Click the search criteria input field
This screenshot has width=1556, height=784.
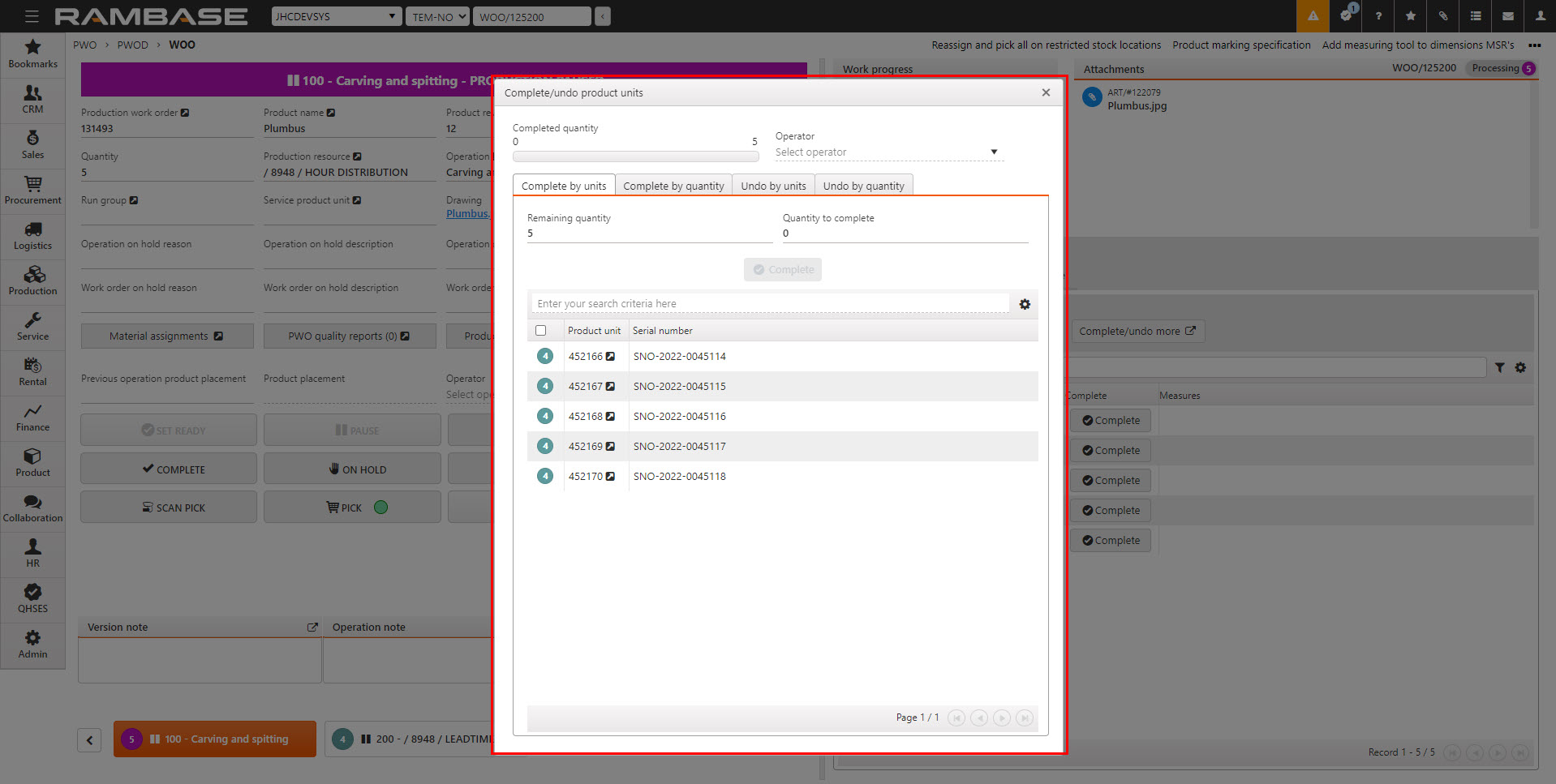[769, 304]
